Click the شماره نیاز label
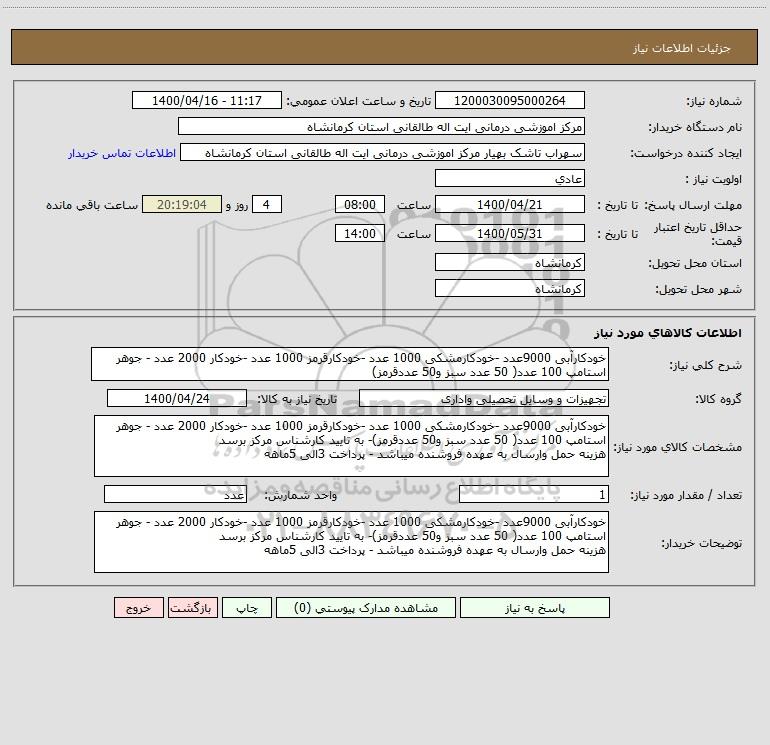Image resolution: width=770 pixels, height=745 pixels. pyautogui.click(x=714, y=101)
